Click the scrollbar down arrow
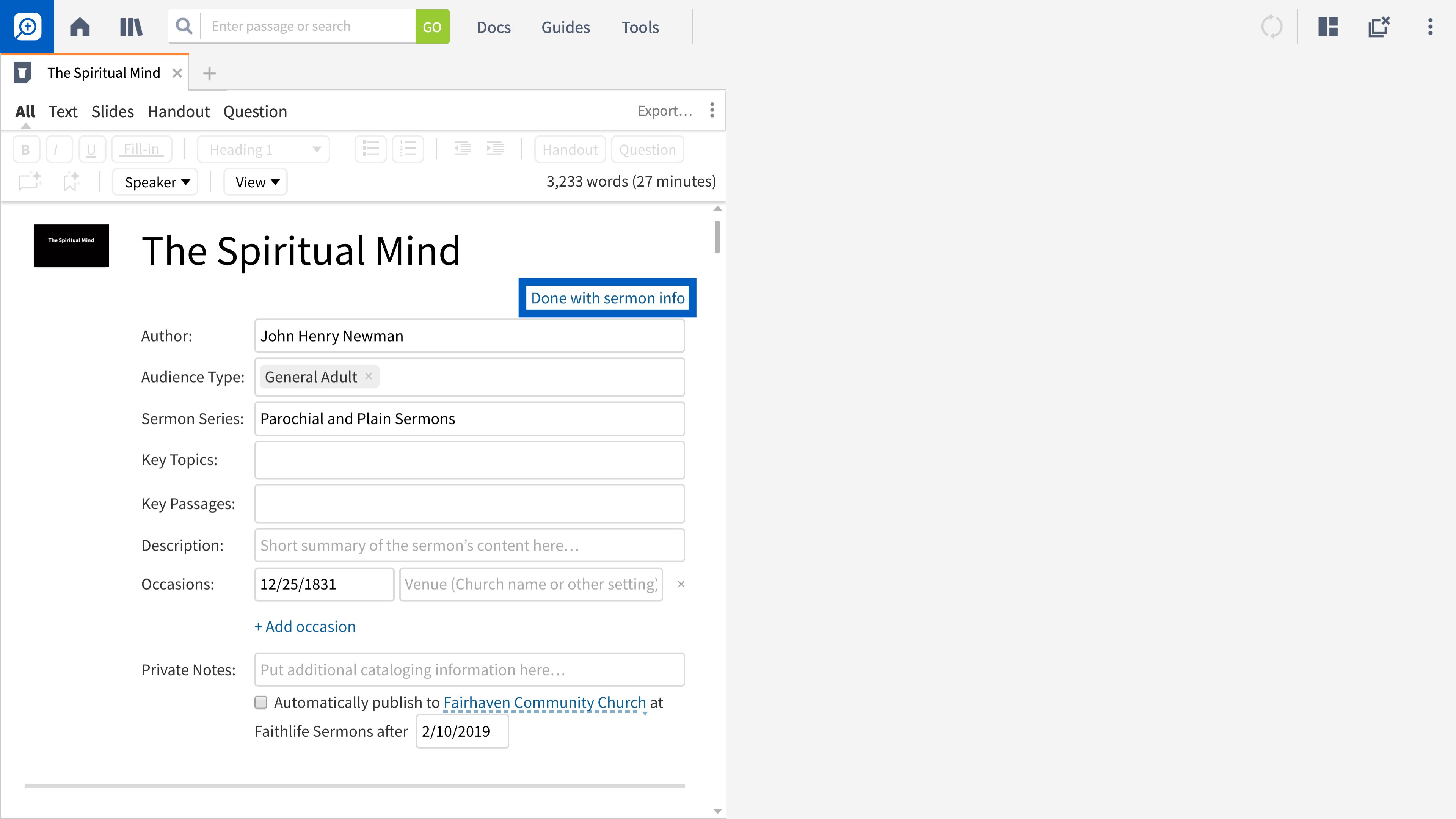Viewport: 1456px width, 819px height. coord(717,811)
